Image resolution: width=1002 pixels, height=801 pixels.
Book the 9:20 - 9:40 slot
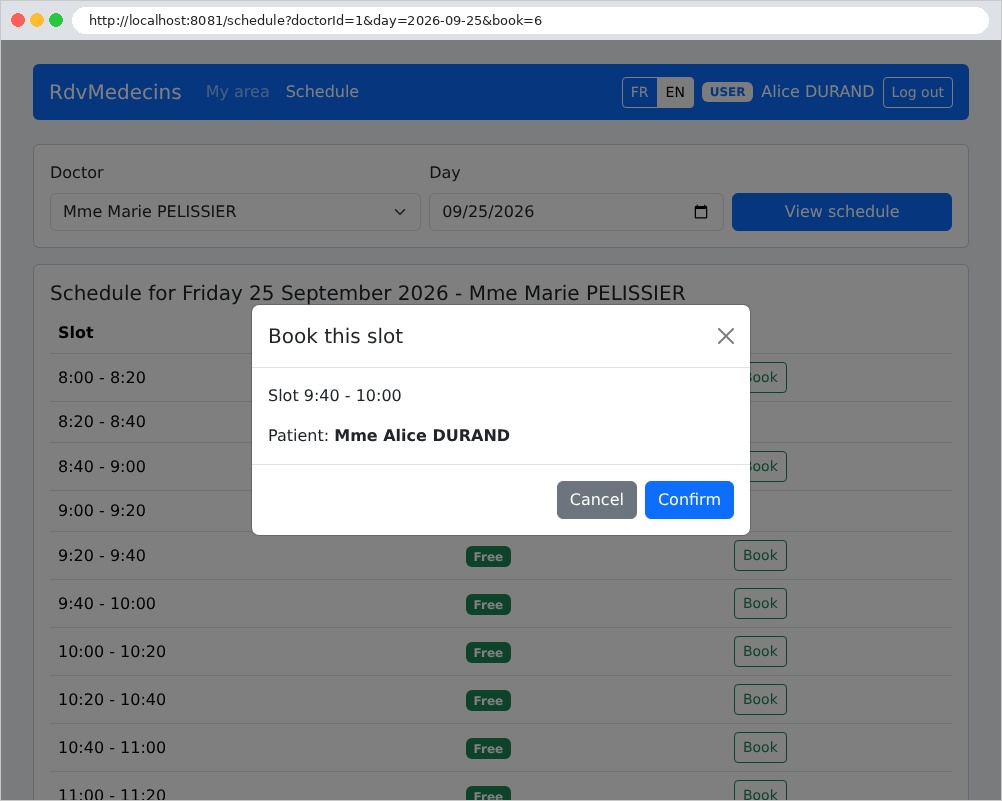coord(760,556)
